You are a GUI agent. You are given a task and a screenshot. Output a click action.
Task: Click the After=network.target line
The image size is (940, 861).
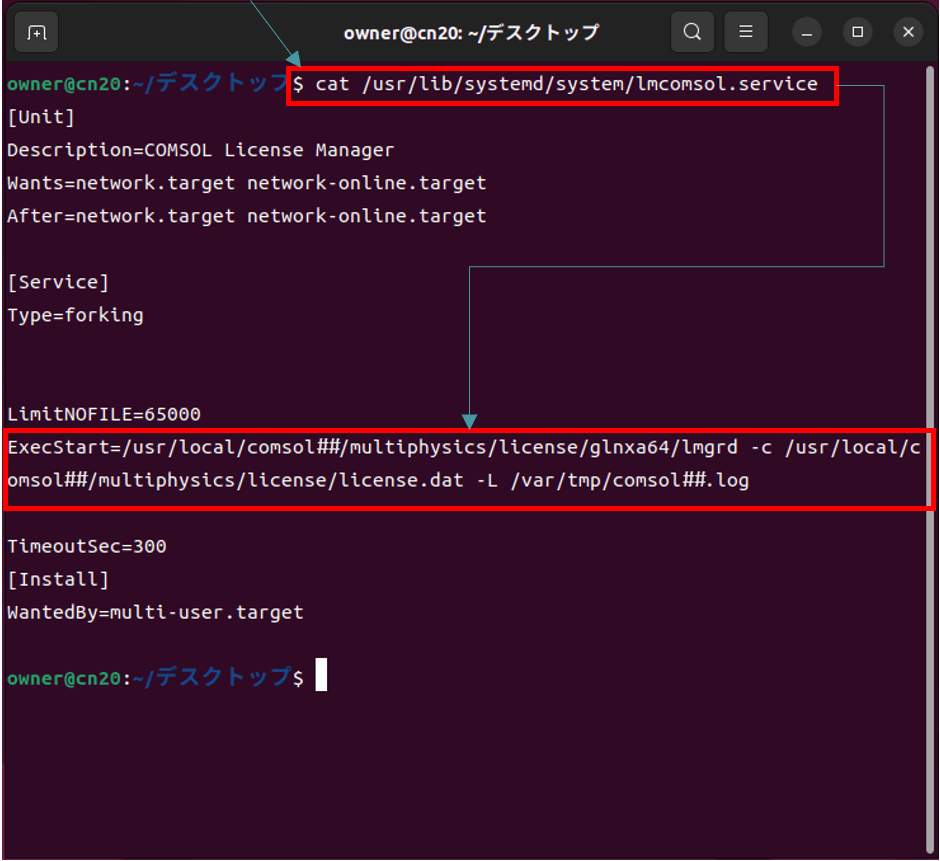[x=246, y=216]
